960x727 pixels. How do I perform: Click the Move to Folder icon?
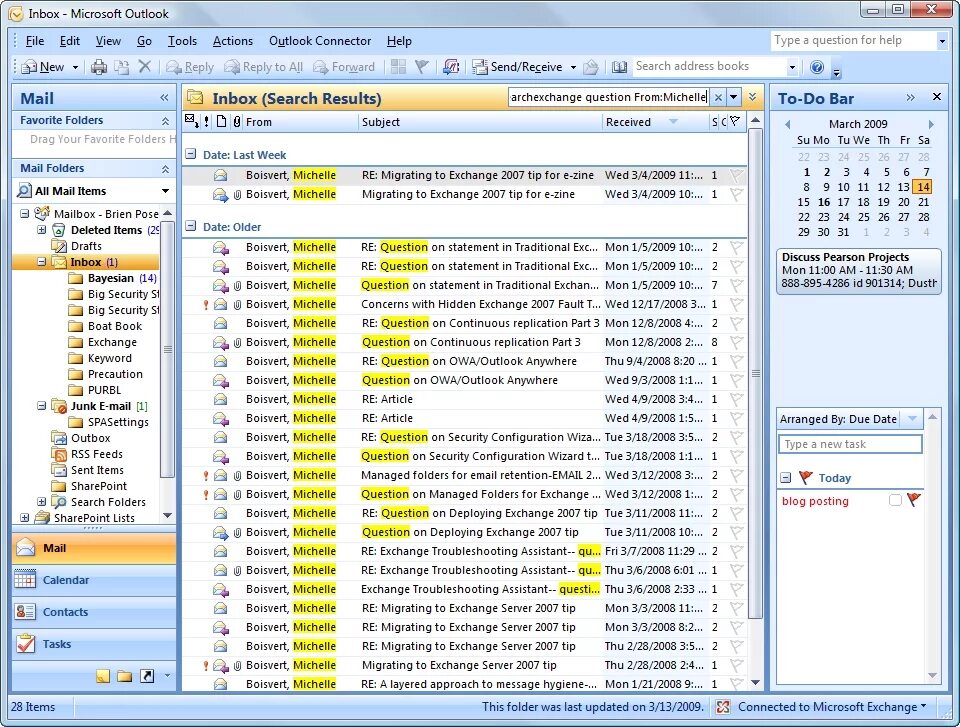[x=121, y=67]
